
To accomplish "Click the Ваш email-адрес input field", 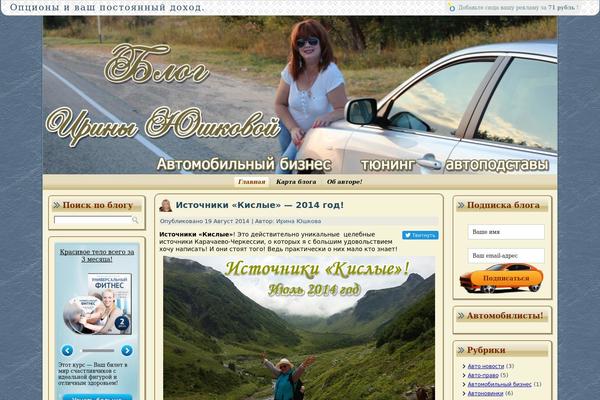I will [x=506, y=256].
